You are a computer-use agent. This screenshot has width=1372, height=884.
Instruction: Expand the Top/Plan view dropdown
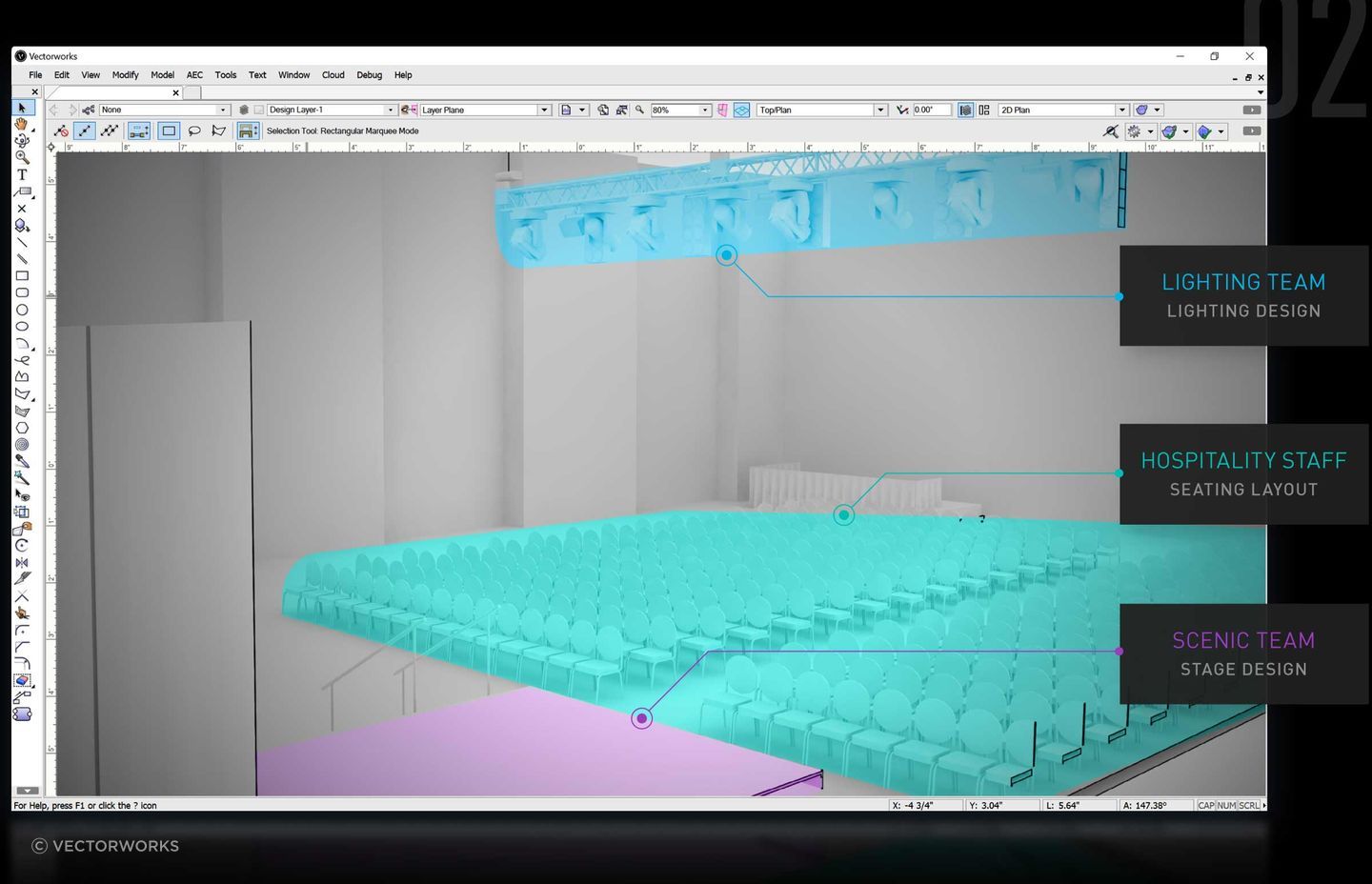point(880,110)
